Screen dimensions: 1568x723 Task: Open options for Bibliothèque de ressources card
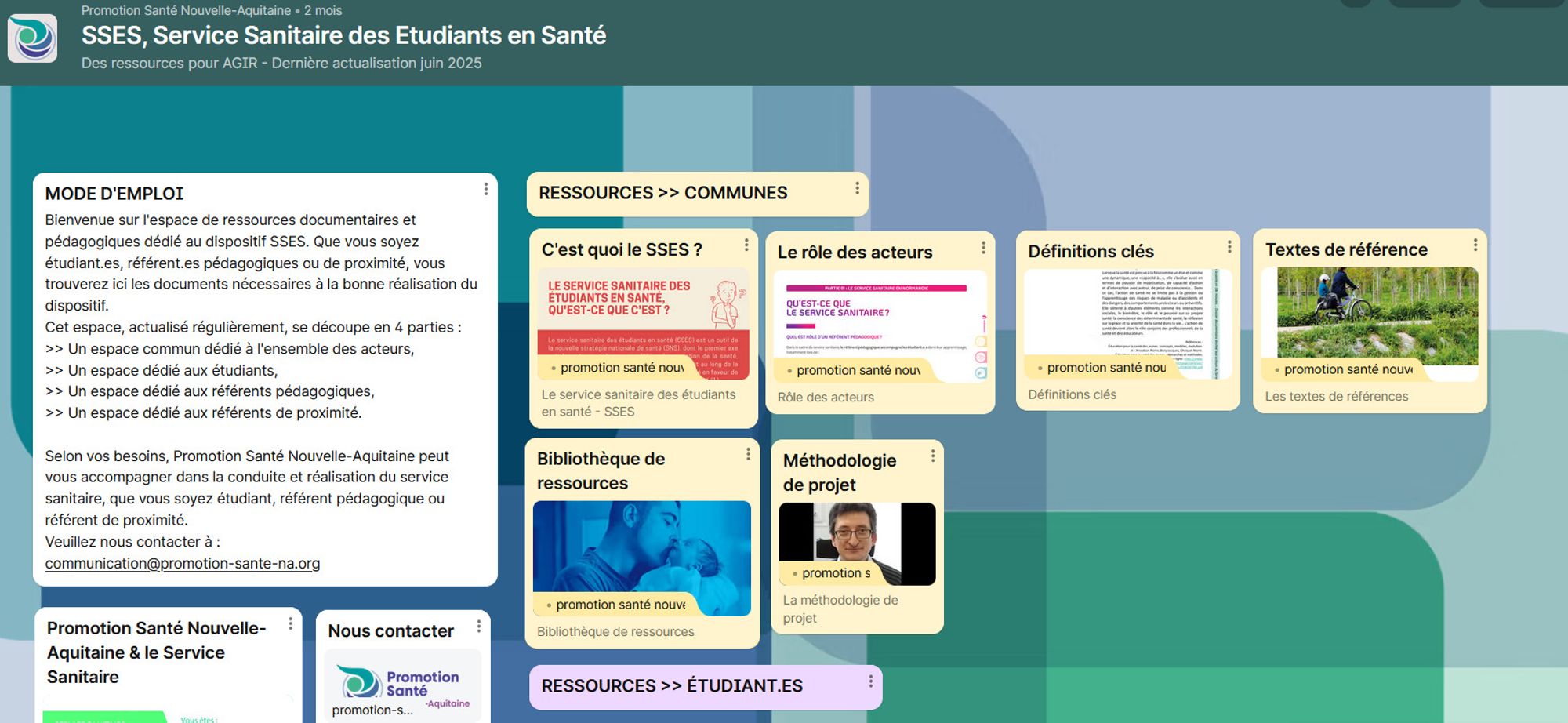(748, 454)
